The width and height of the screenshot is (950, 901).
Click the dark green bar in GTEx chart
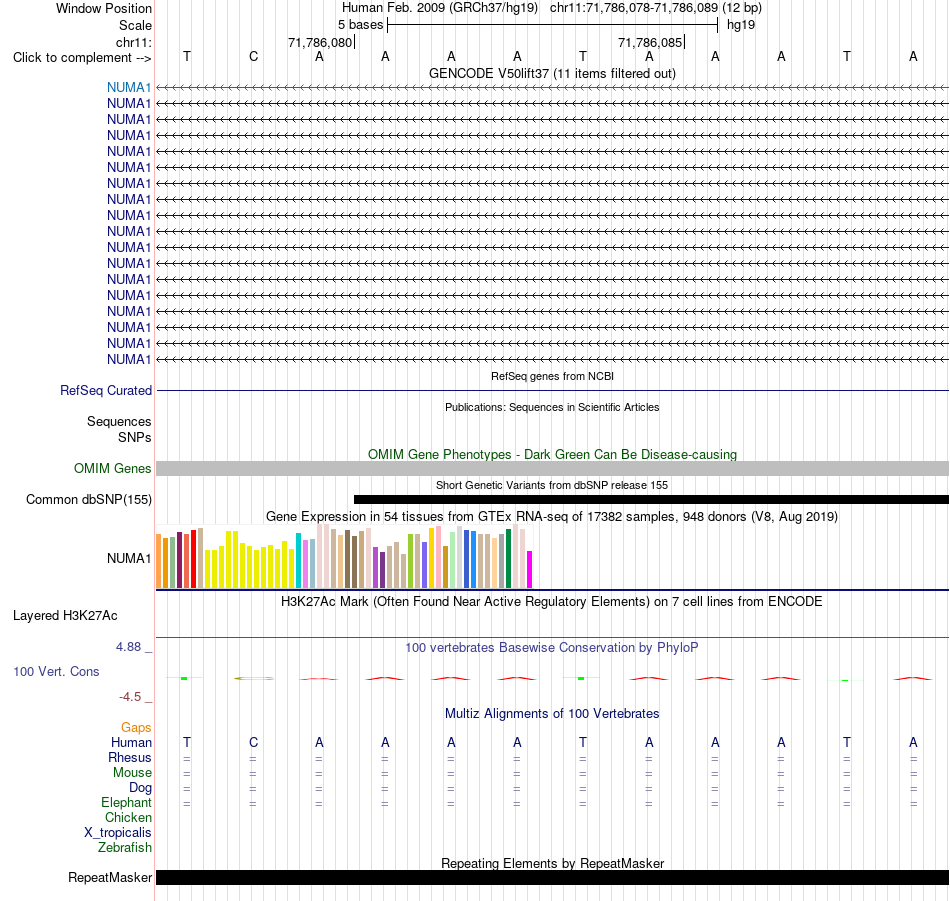[x=508, y=558]
